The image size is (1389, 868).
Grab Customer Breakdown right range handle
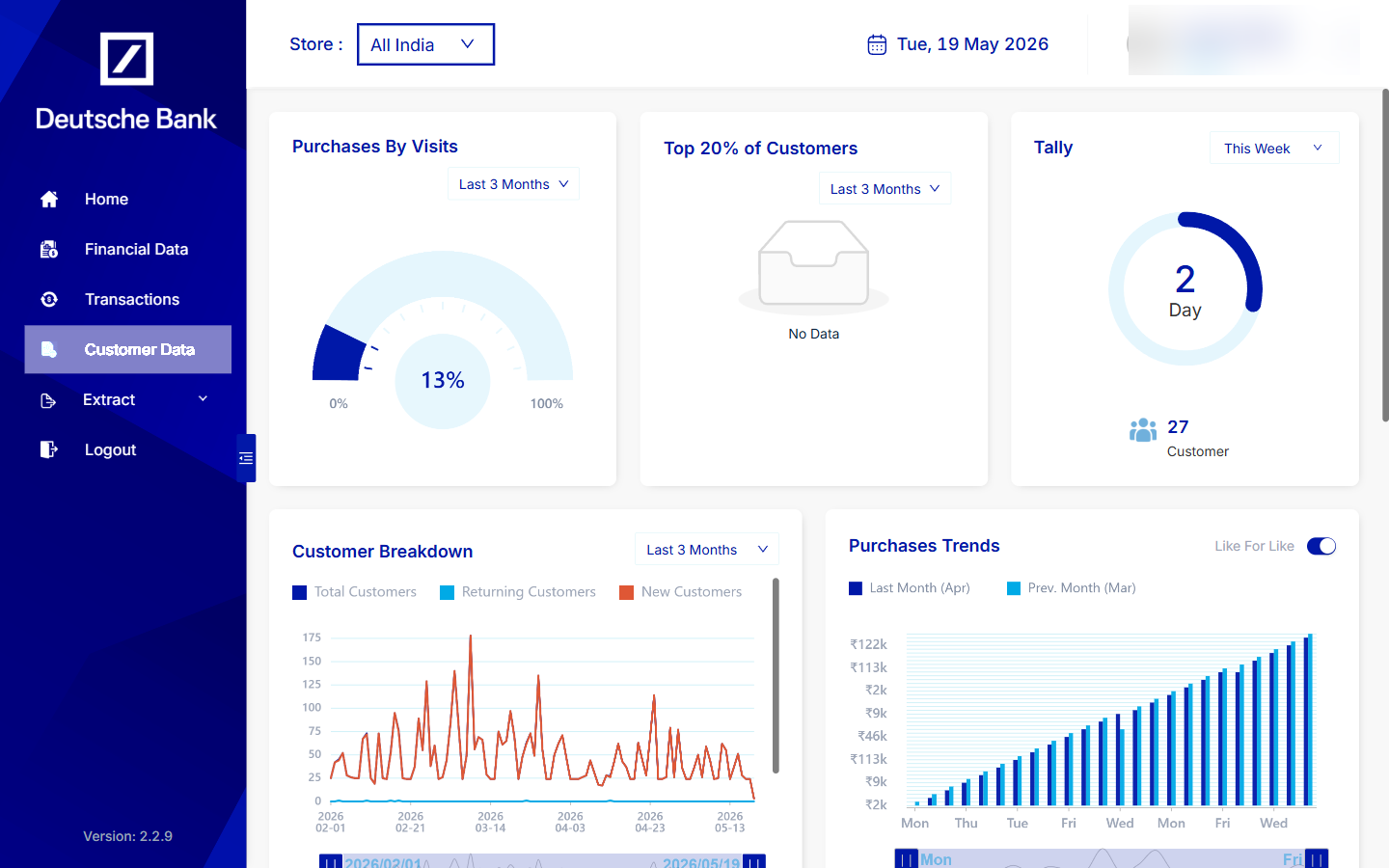coord(754,861)
